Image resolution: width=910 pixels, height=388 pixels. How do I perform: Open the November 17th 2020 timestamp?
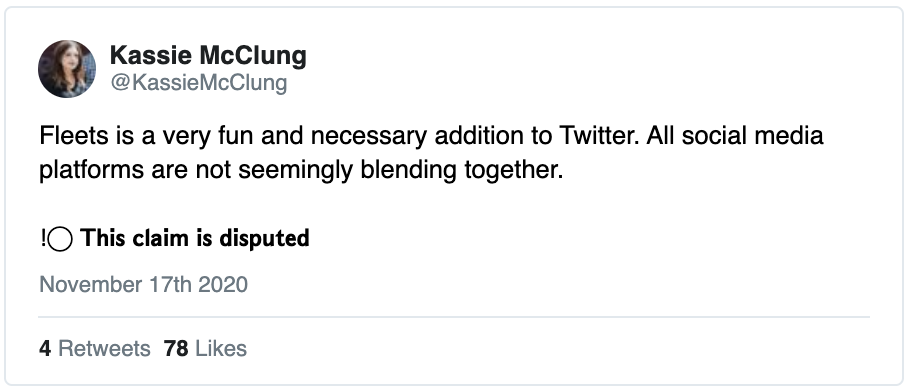coord(143,285)
